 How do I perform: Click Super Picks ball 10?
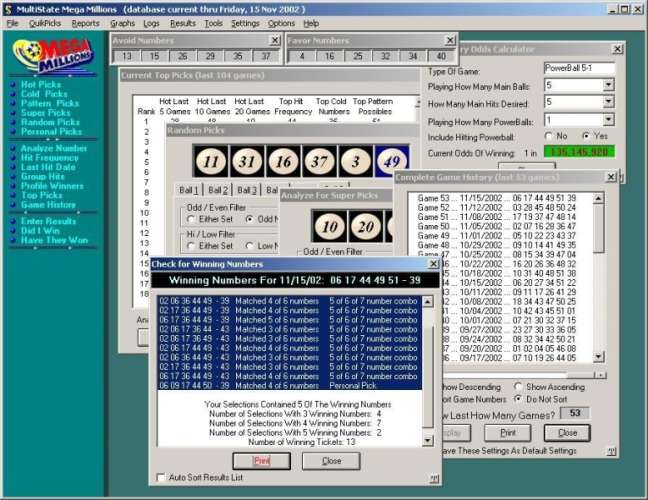[x=329, y=226]
